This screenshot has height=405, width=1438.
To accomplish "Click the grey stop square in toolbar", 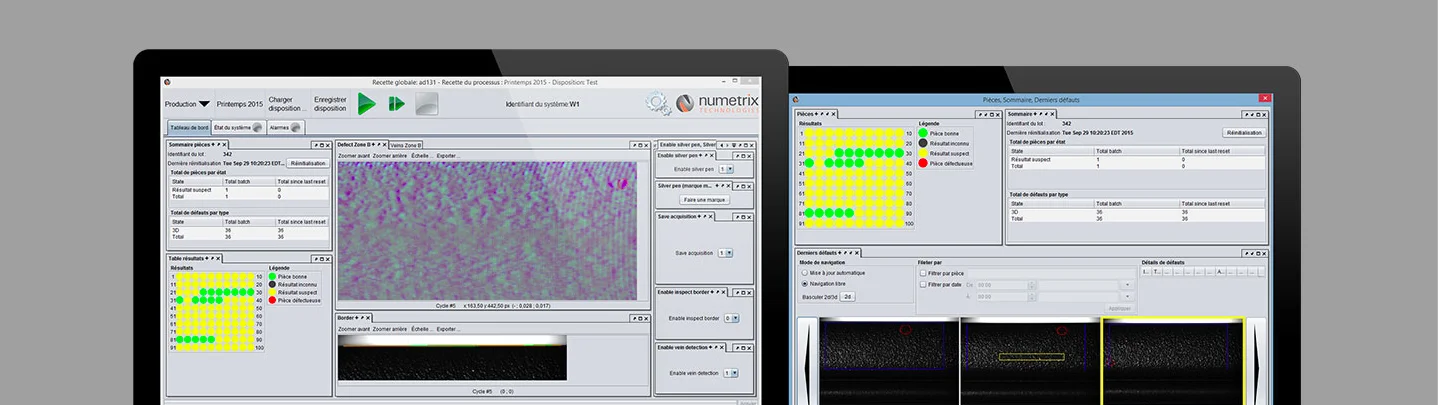I will click(427, 103).
